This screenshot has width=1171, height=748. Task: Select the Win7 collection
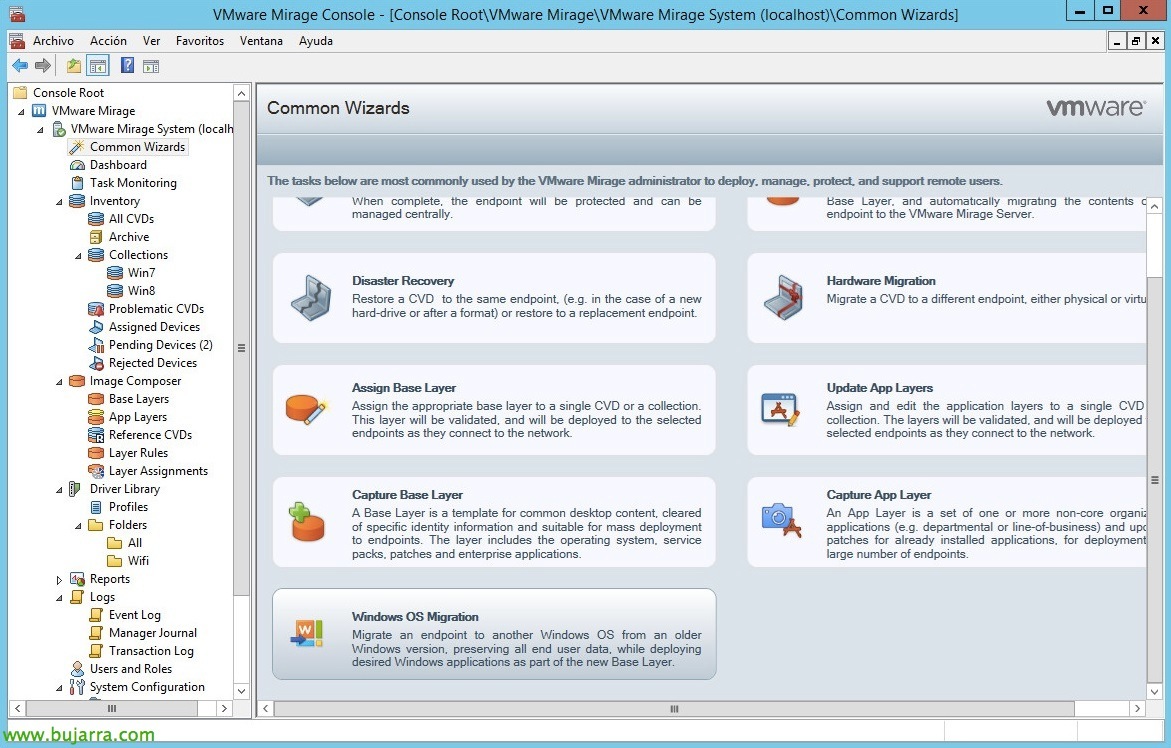click(141, 272)
